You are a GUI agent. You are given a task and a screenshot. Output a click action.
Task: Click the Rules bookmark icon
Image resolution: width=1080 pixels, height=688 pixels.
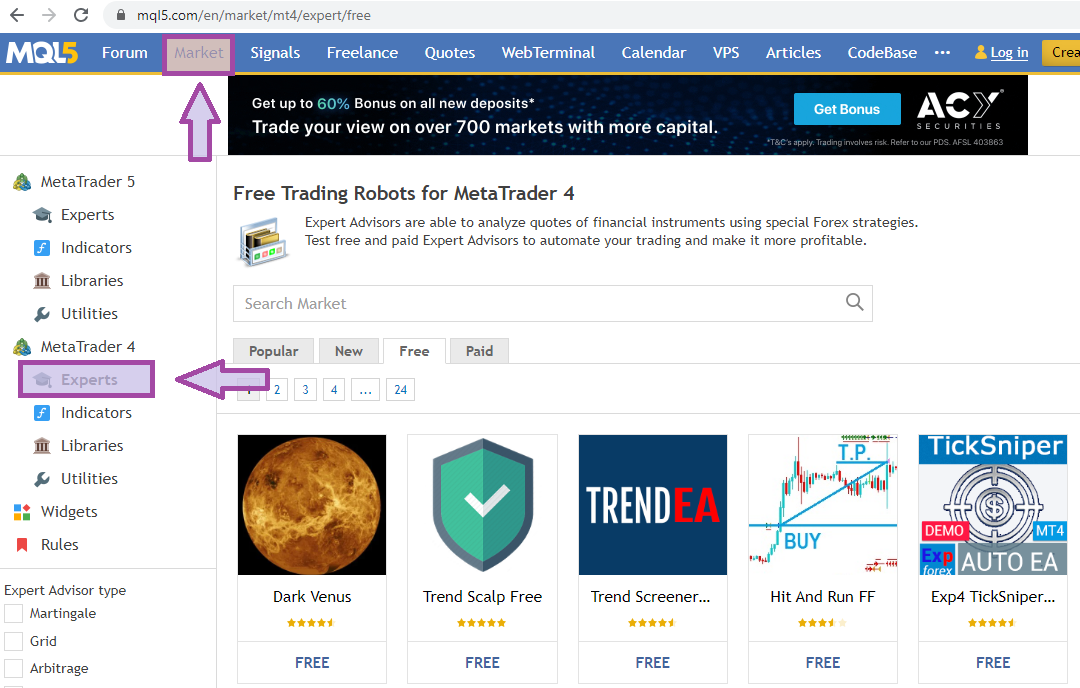click(x=22, y=545)
